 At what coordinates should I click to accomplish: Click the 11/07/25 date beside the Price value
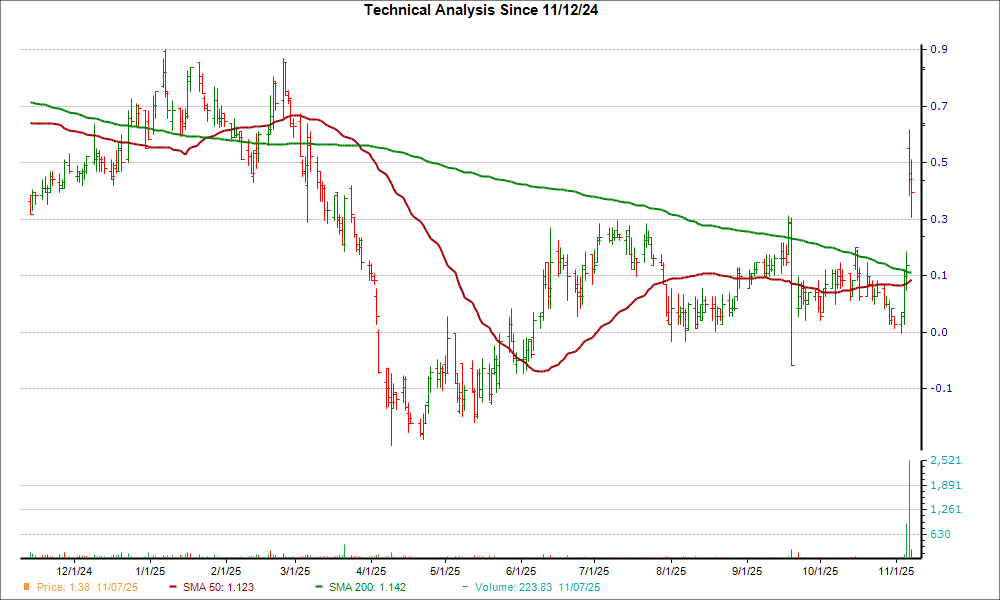pos(118,588)
